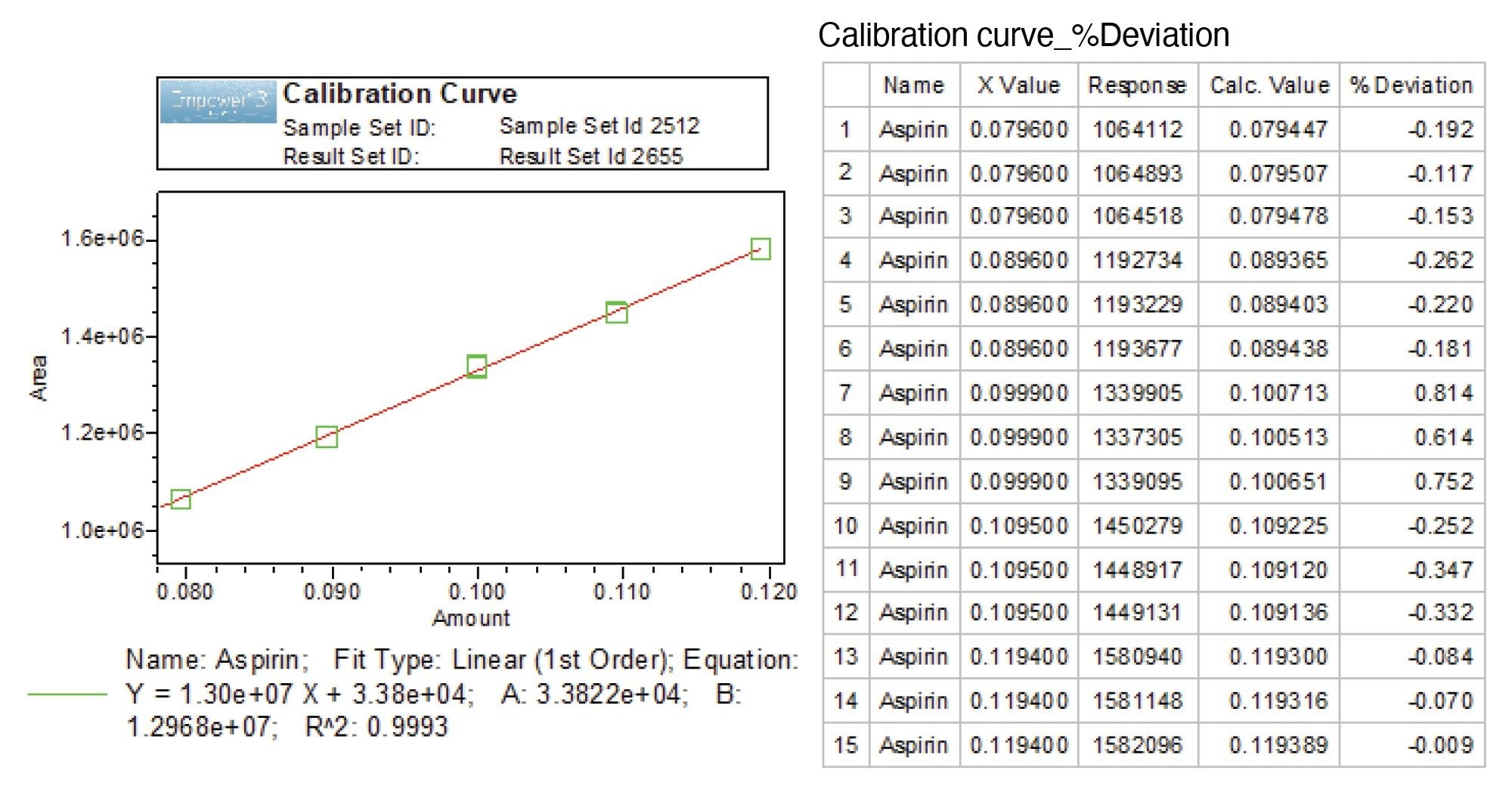Select deviation value -0.262
The height and width of the screenshot is (798, 1512).
[x=1440, y=261]
